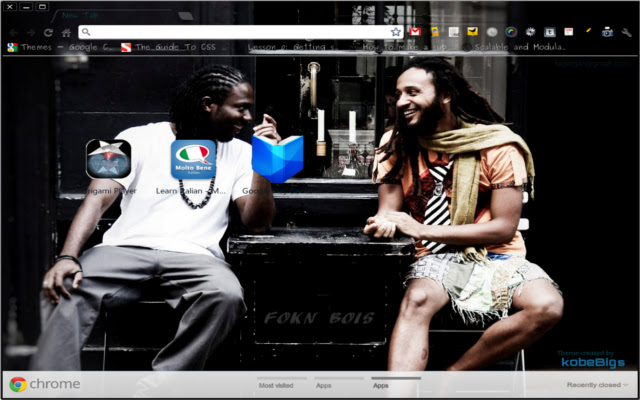Open the Themes - Google C... bookmark

point(60,47)
